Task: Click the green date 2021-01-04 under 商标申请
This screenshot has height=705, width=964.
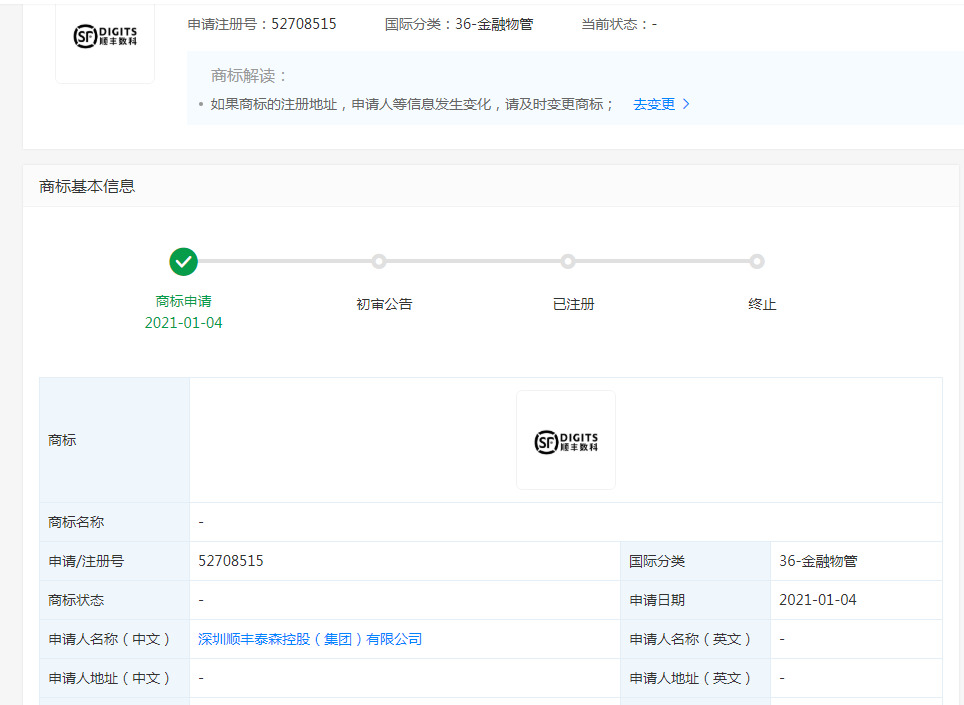Action: click(x=183, y=323)
